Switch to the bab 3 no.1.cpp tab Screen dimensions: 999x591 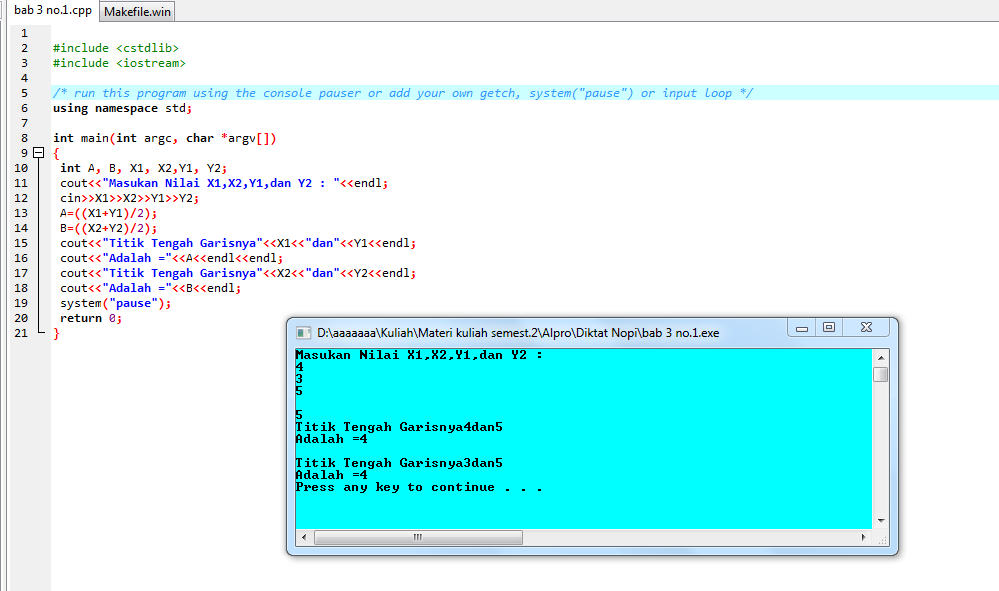click(x=52, y=10)
